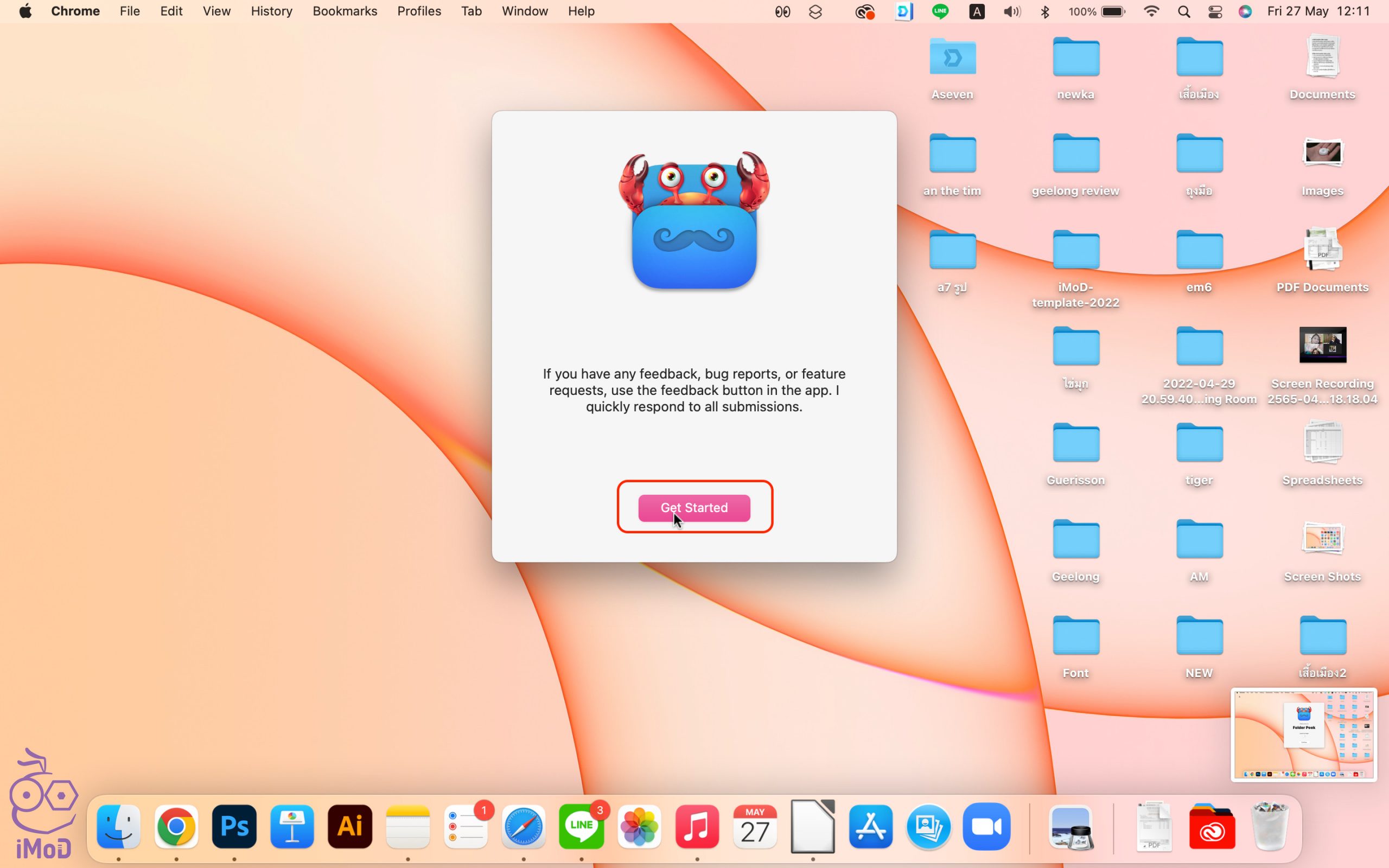Click the screenshot preview thumbnail
This screenshot has height=868, width=1389.
pos(1303,735)
